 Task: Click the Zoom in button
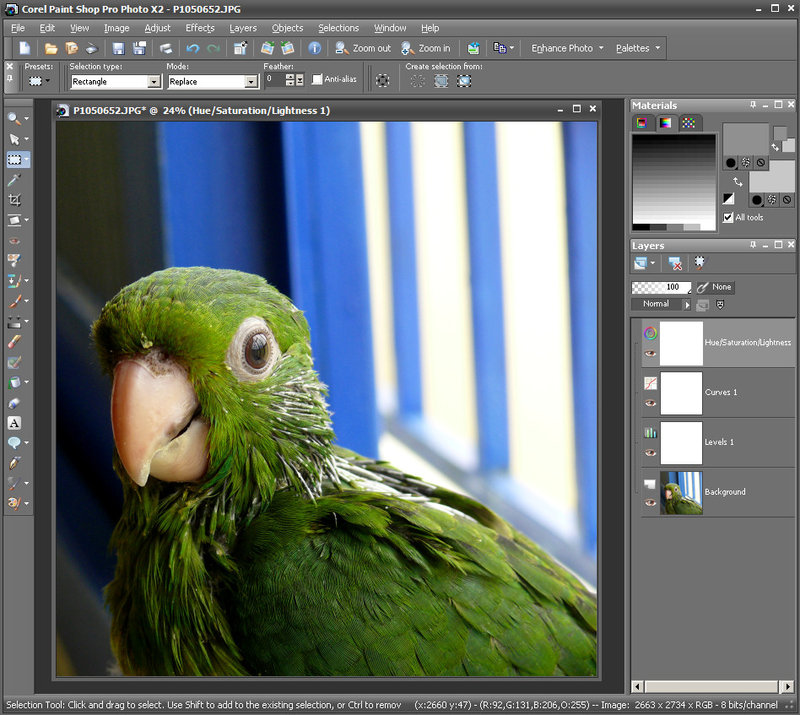(425, 48)
